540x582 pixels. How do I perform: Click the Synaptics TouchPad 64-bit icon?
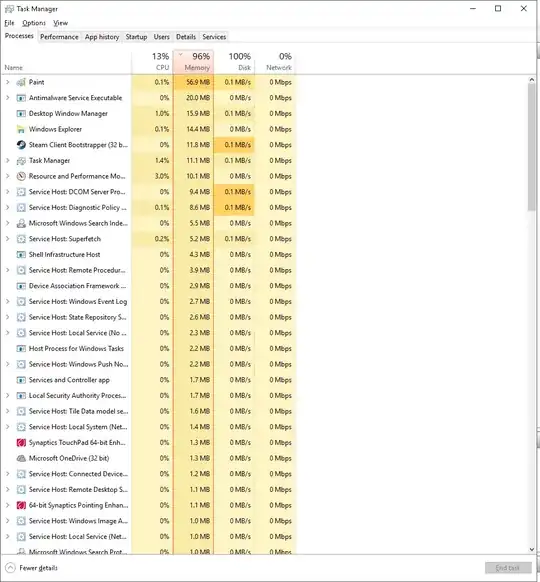tap(21, 442)
